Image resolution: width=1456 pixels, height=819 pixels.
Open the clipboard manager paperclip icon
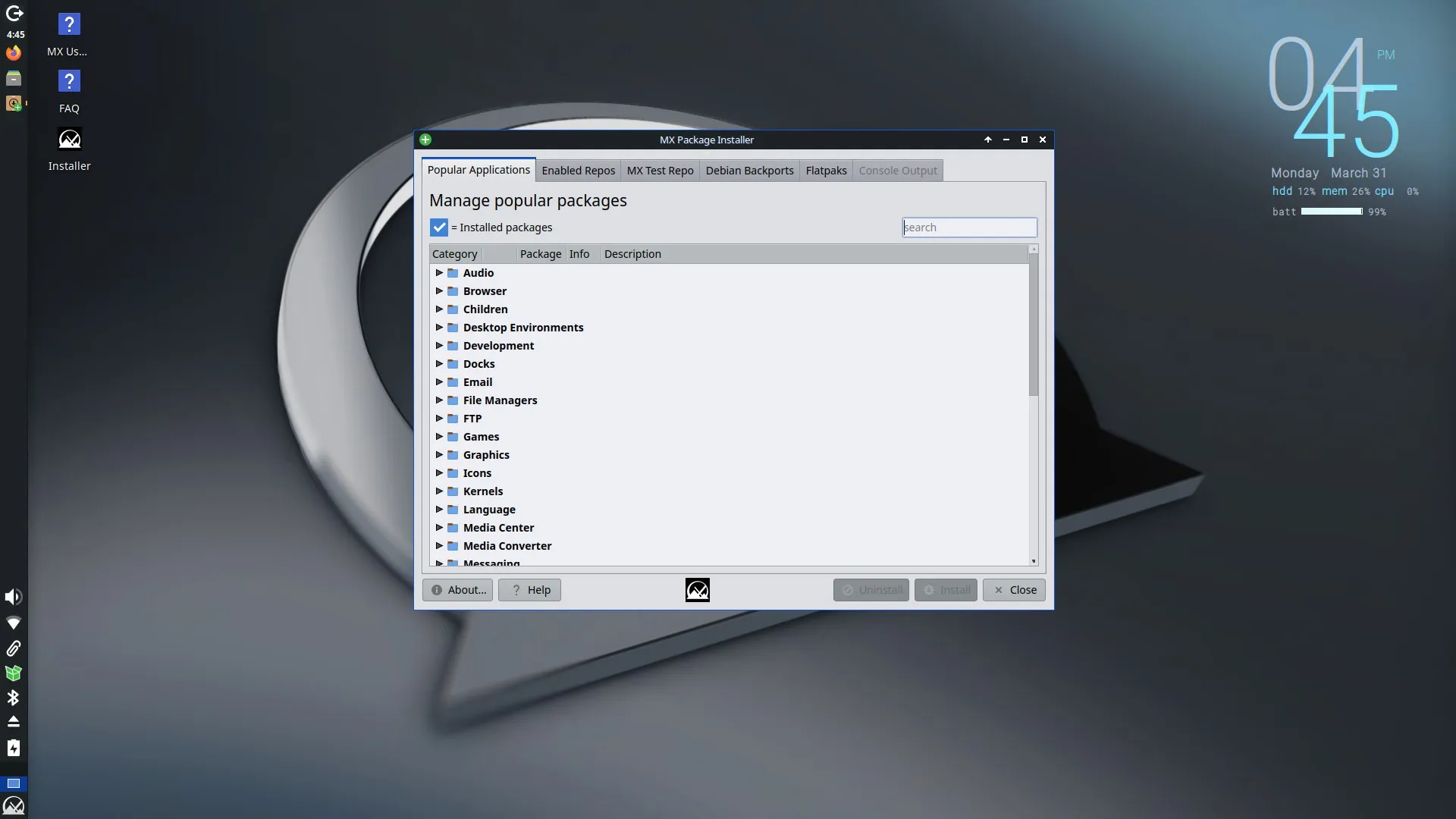[14, 648]
